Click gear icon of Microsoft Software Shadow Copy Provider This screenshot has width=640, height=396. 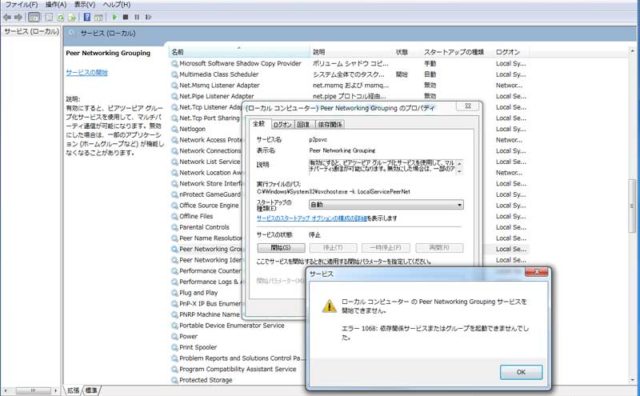point(175,64)
